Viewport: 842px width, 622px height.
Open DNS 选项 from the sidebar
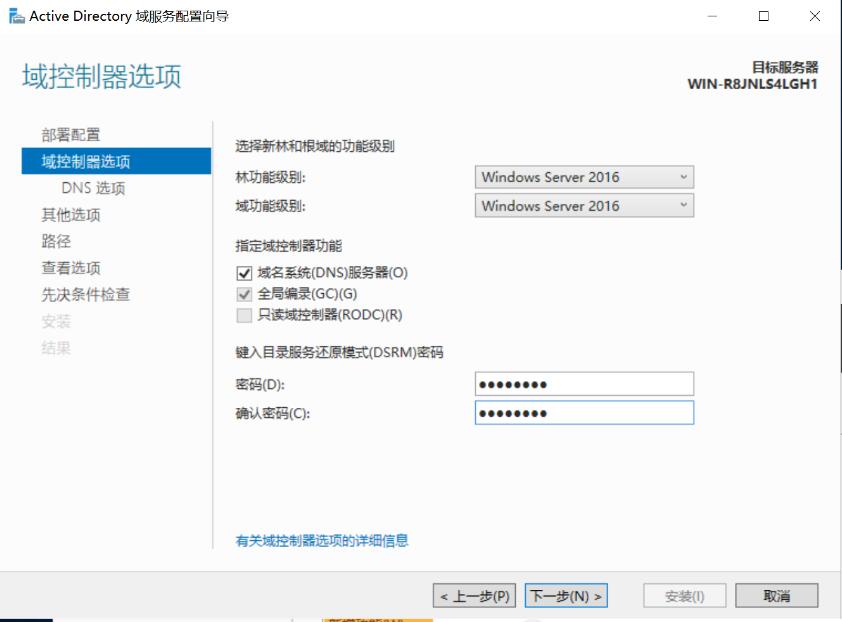95,187
